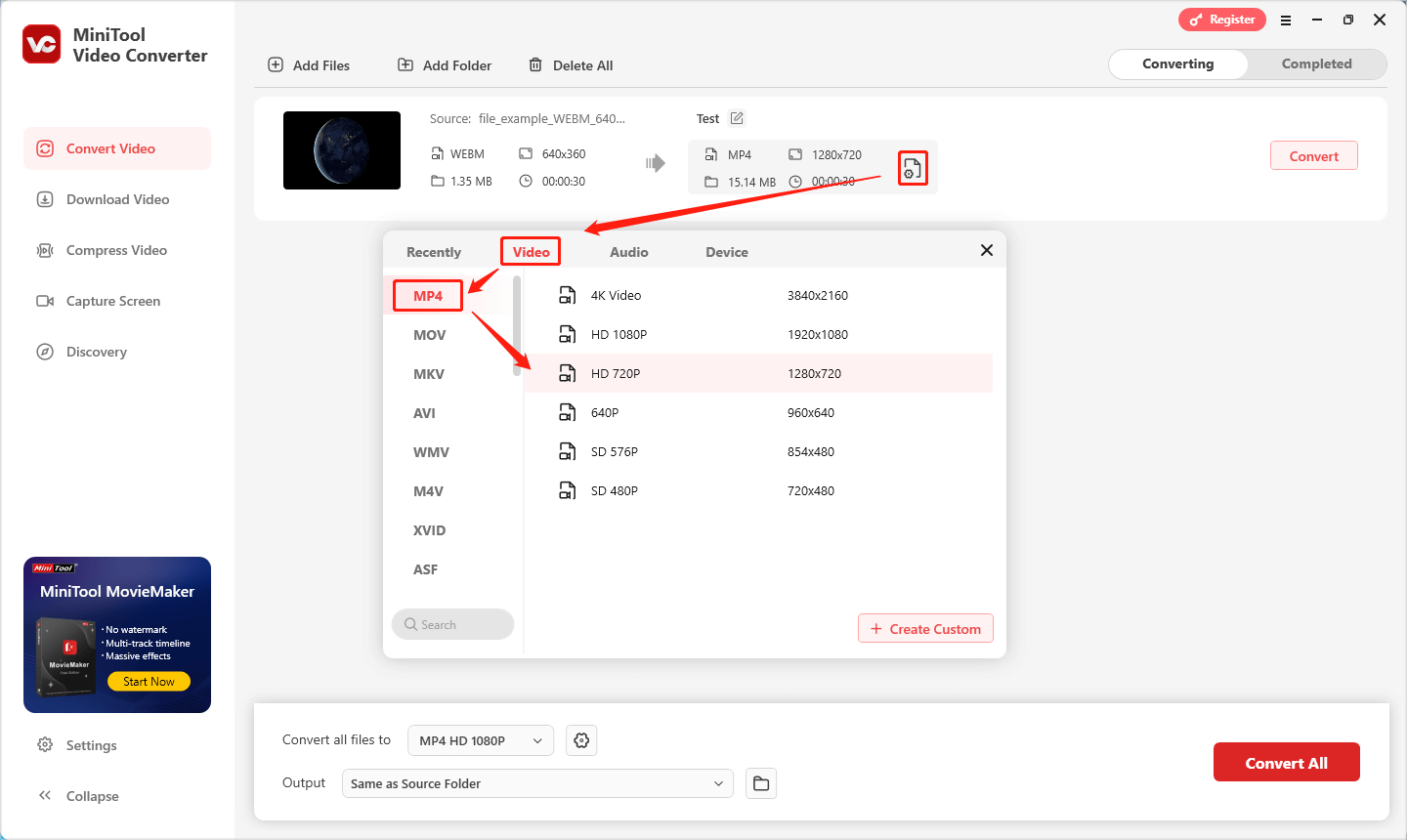This screenshot has width=1407, height=840.
Task: Click the plus icon in Create Custom
Action: 876,629
